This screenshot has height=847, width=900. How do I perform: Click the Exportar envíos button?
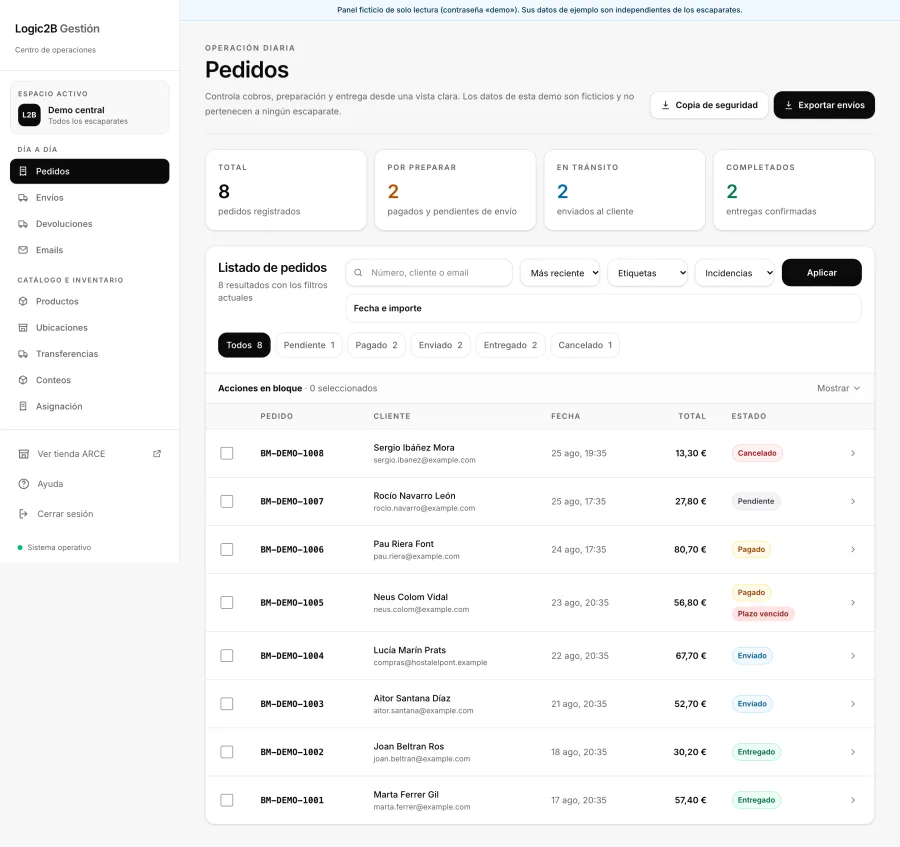pyautogui.click(x=824, y=105)
